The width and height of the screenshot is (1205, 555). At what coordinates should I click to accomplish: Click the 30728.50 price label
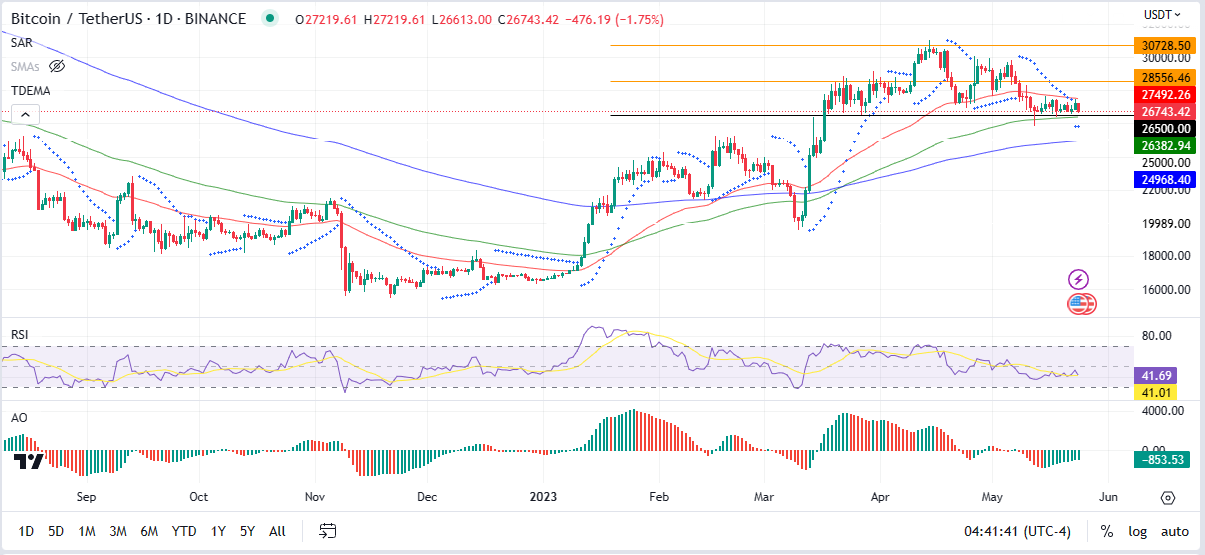[x=1166, y=45]
